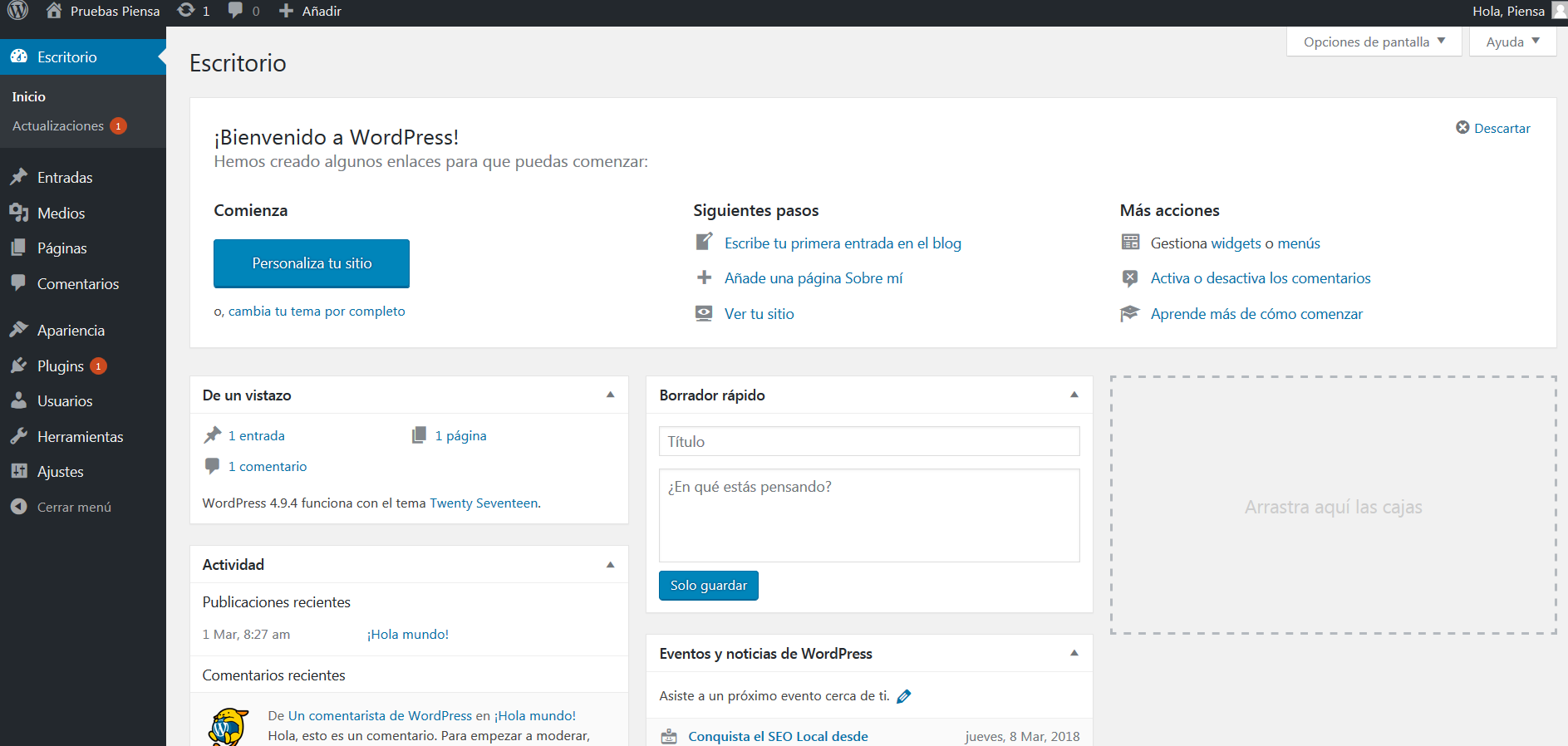Screen dimensions: 1568x746
Task: Click the graduation cap icon beside Aprende más
Action: coord(1130,313)
